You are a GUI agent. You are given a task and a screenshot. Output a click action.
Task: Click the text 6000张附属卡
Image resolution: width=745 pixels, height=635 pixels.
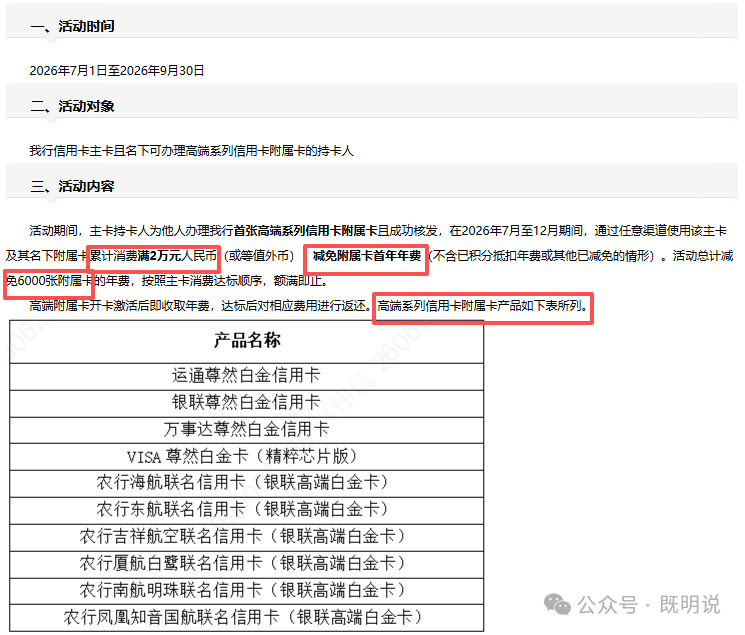(55, 281)
